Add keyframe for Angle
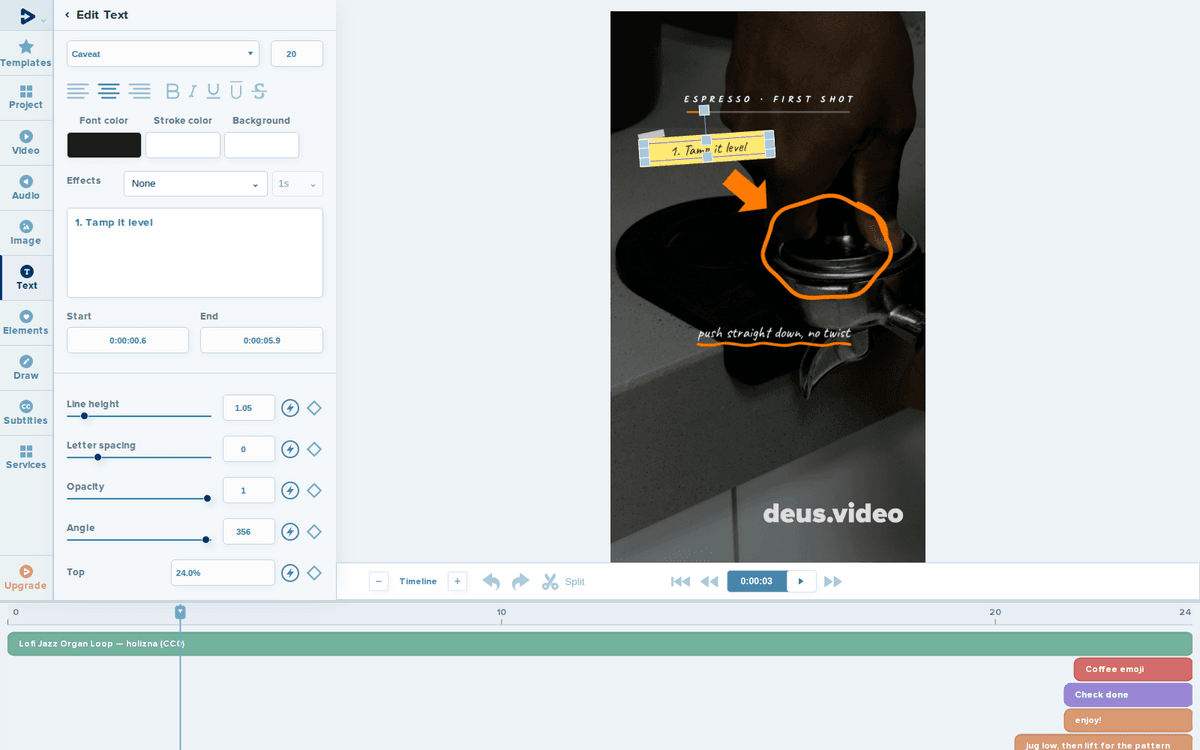This screenshot has width=1200, height=750. coord(314,531)
